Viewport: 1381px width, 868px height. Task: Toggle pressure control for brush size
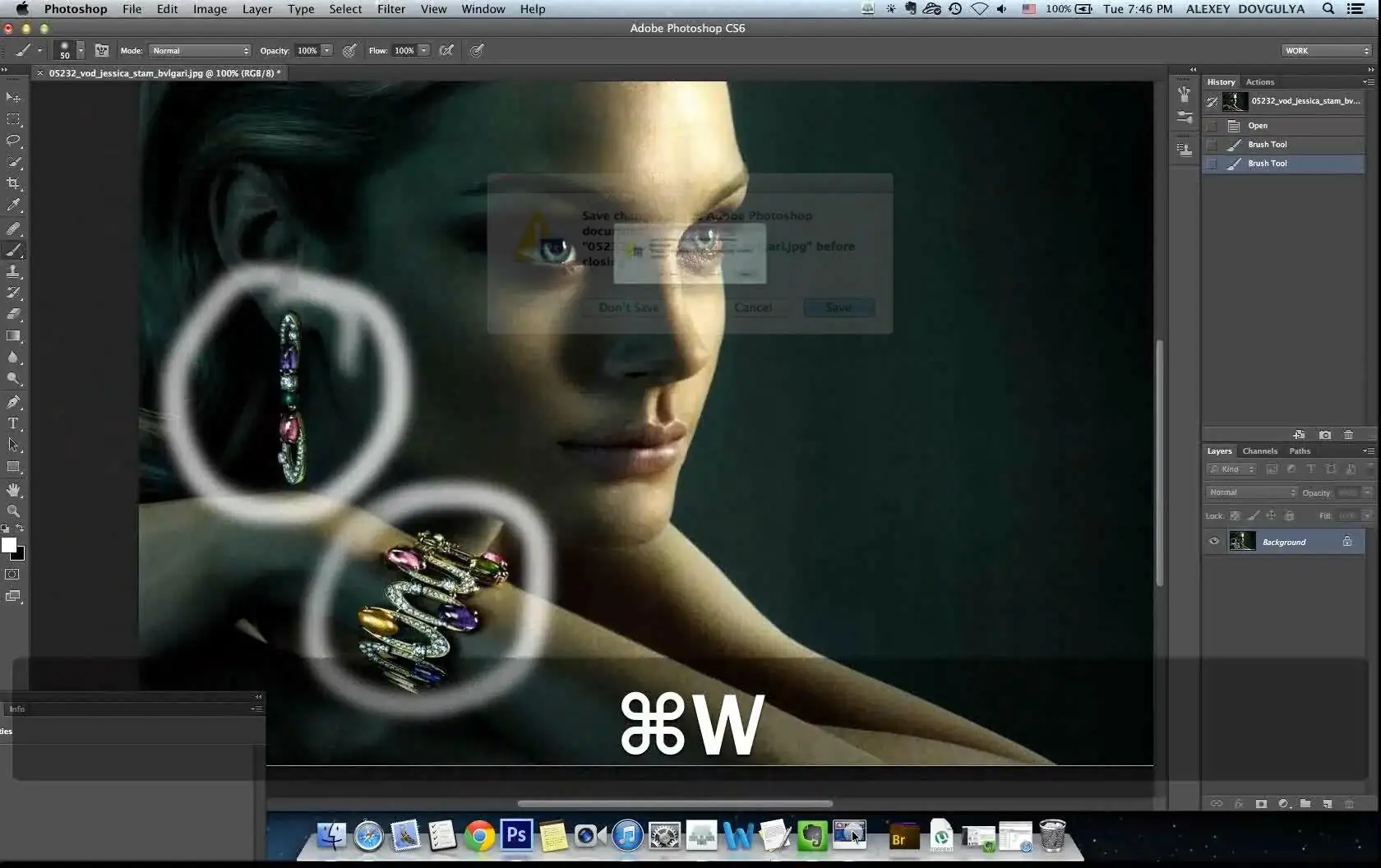[477, 51]
